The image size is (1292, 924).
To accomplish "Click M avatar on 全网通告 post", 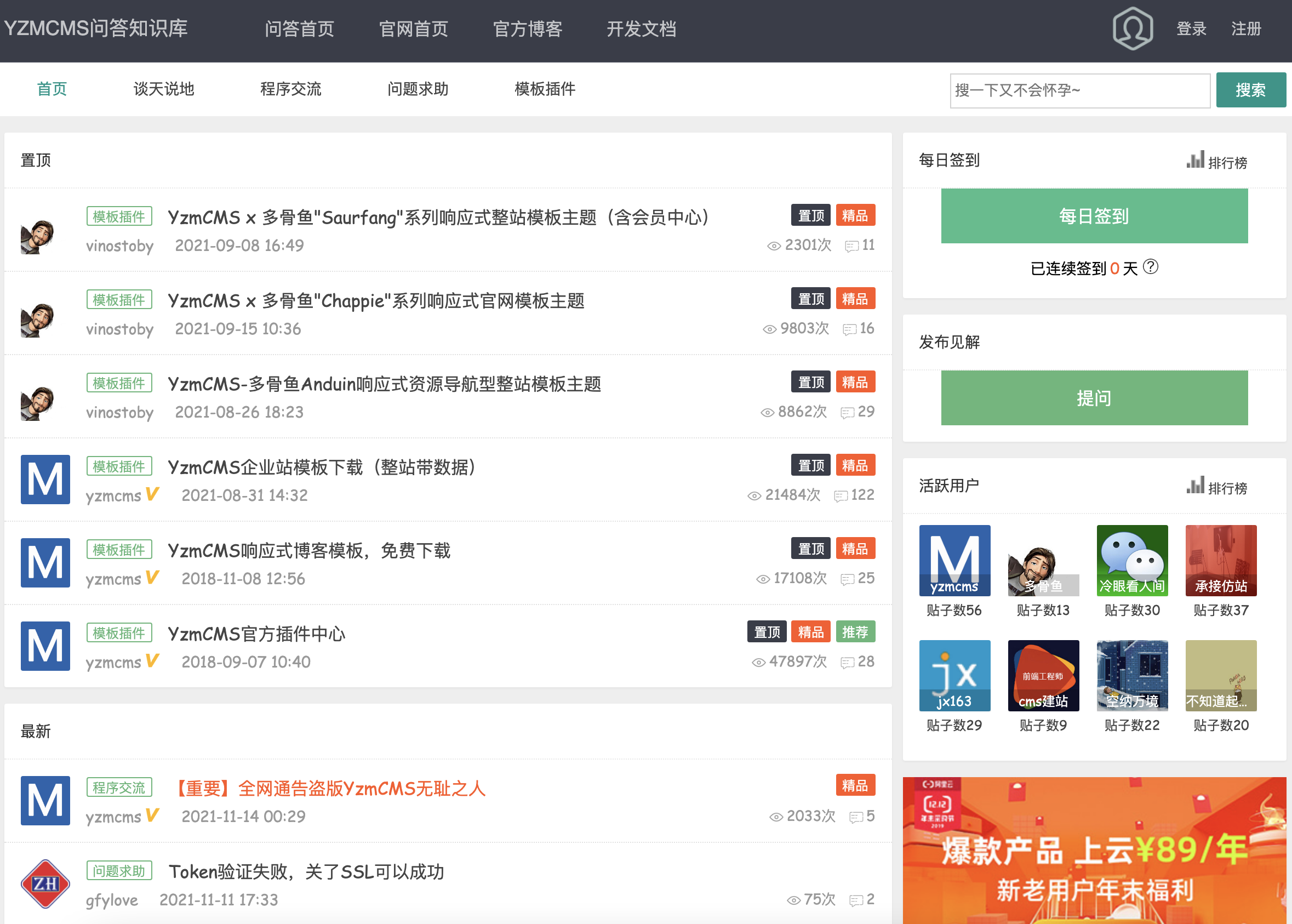I will tap(45, 801).
